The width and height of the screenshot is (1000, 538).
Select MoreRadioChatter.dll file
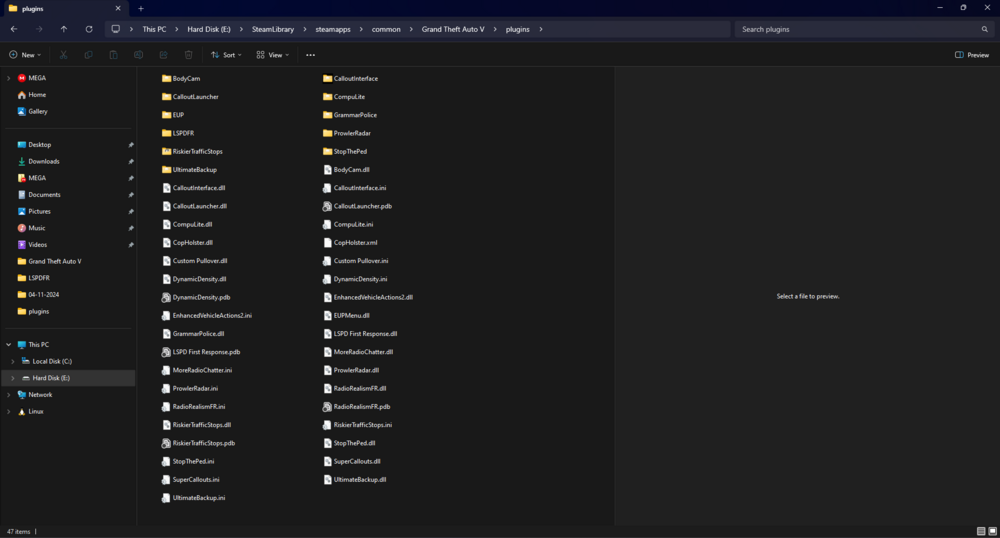click(358, 352)
